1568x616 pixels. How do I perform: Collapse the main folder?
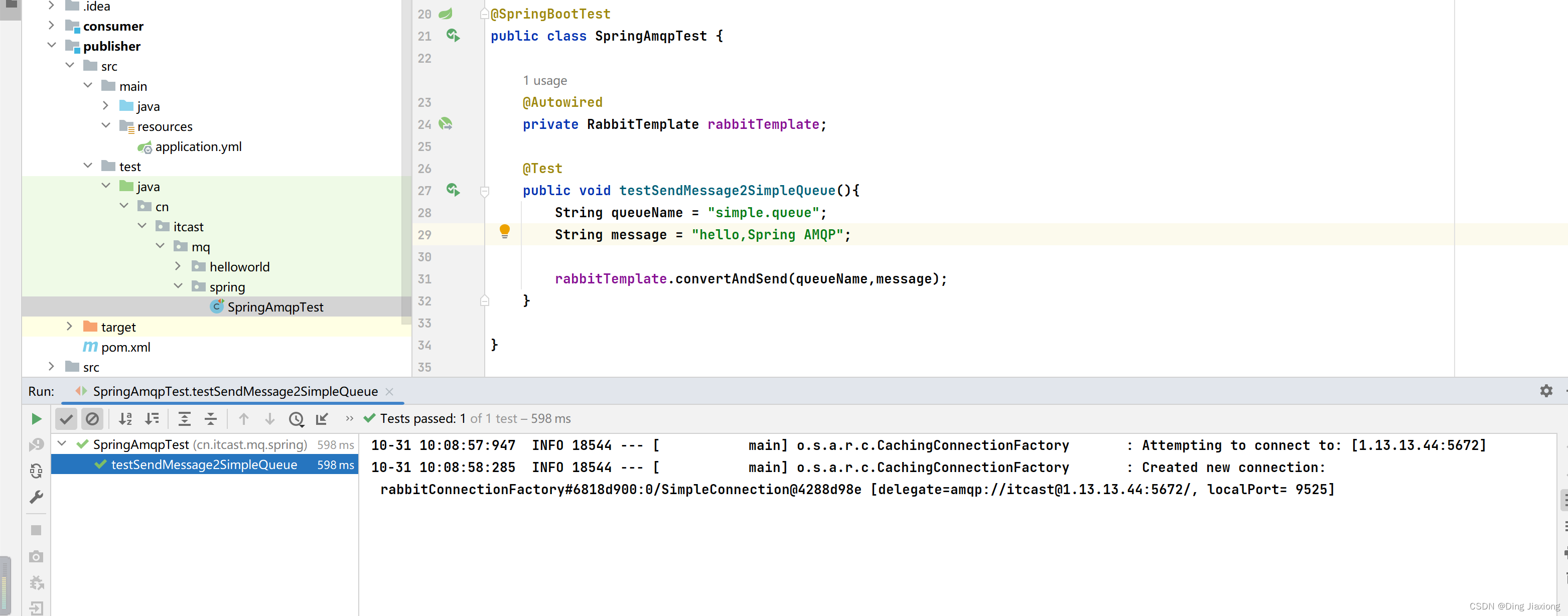[x=88, y=86]
